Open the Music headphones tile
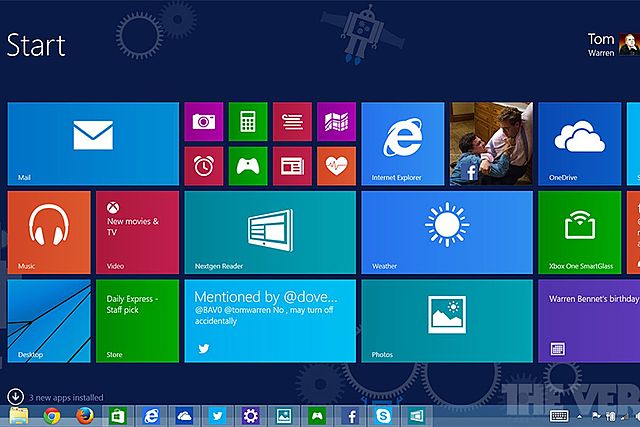The height and width of the screenshot is (427, 640). pos(49,232)
